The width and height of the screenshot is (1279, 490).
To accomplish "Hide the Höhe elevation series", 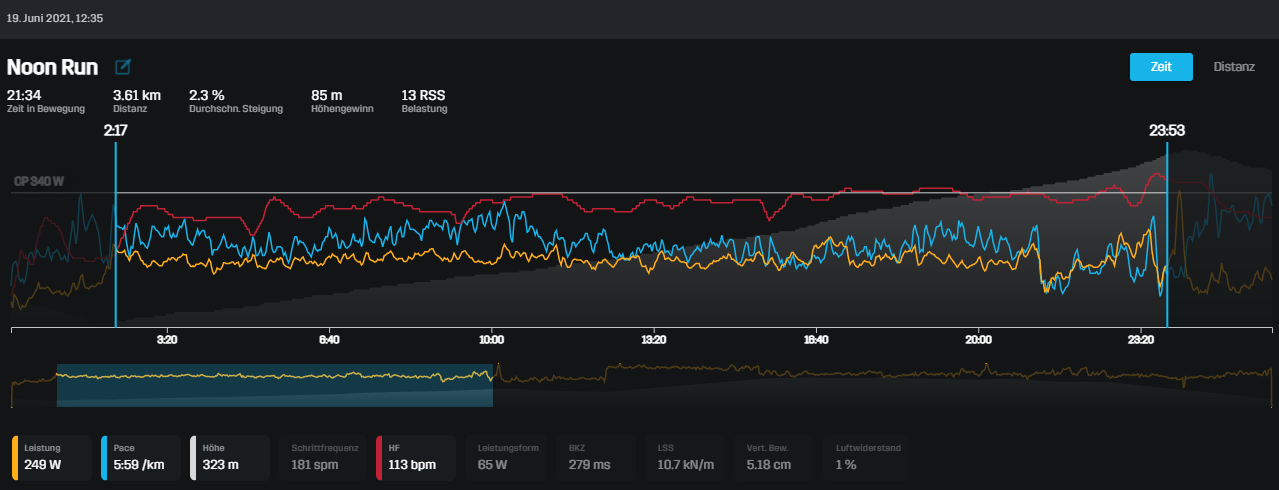I will [x=230, y=456].
